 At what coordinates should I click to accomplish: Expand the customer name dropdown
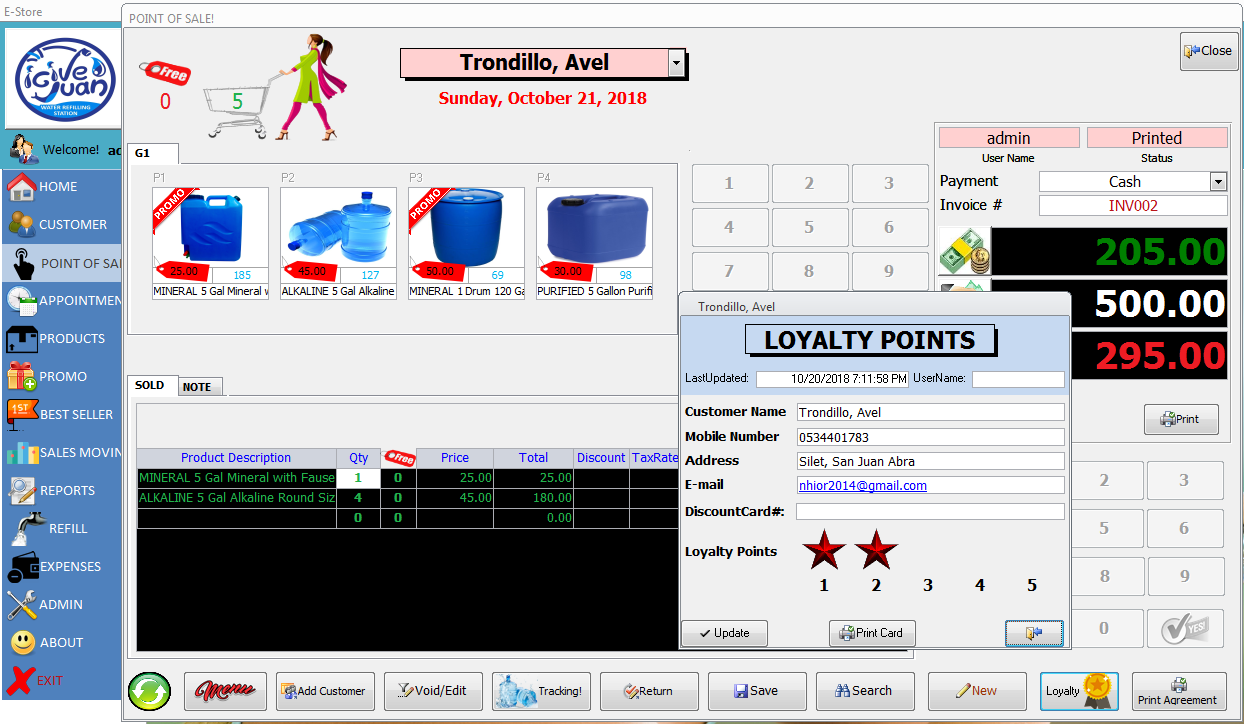coord(676,63)
